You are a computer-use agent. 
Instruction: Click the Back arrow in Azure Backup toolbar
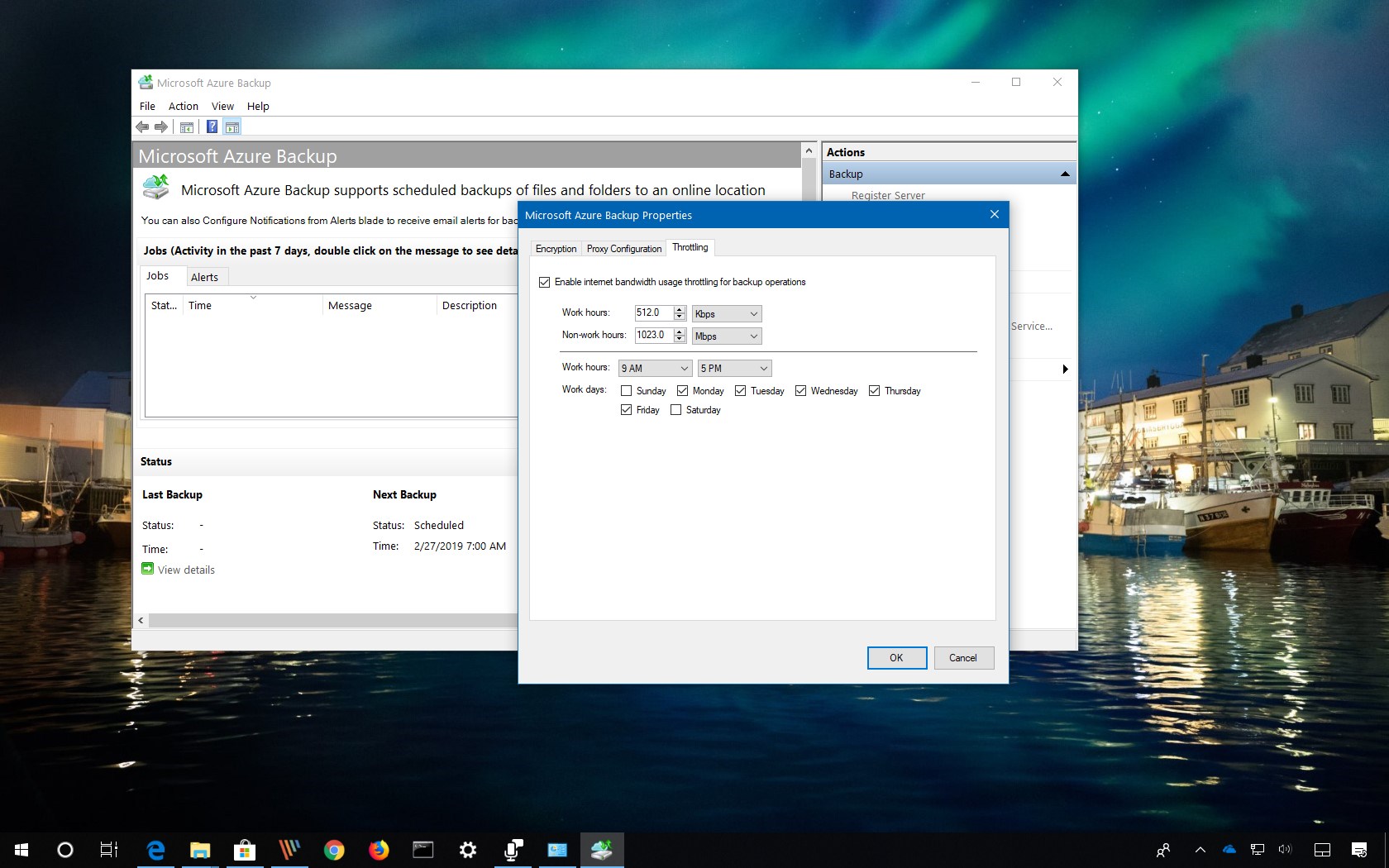[142, 126]
